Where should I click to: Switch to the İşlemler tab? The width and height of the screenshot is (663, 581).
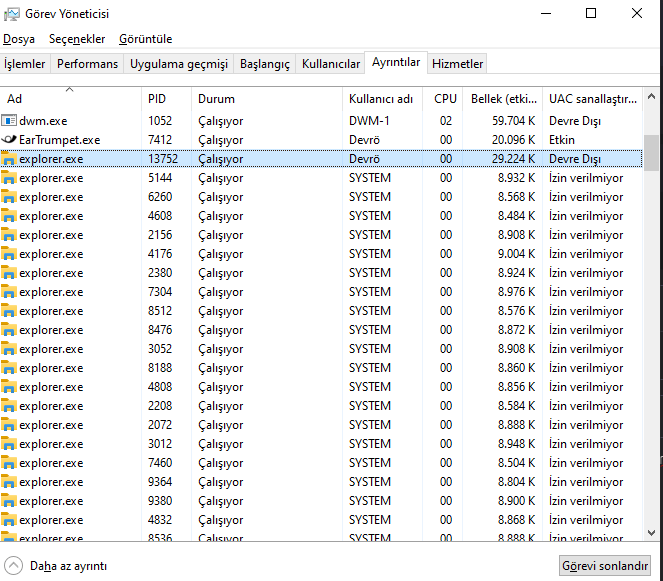pyautogui.click(x=25, y=64)
